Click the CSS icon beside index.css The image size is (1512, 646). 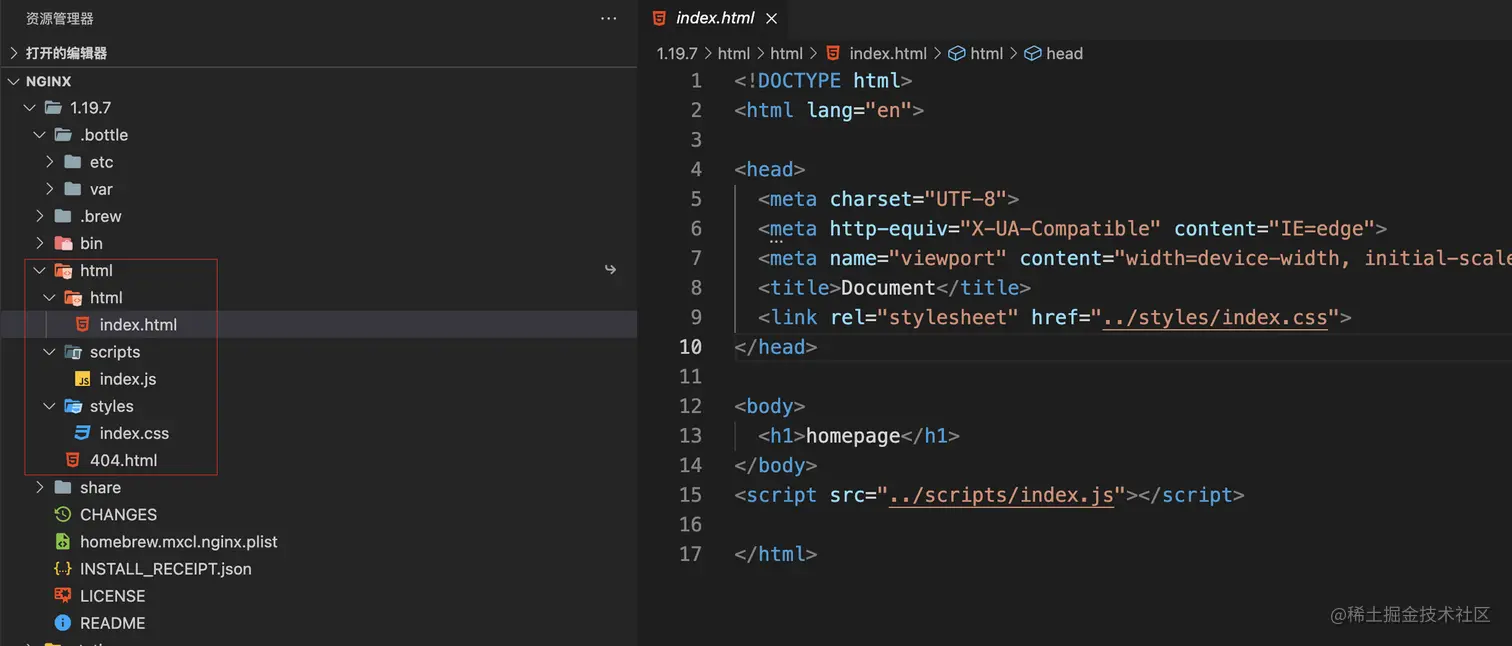point(83,433)
